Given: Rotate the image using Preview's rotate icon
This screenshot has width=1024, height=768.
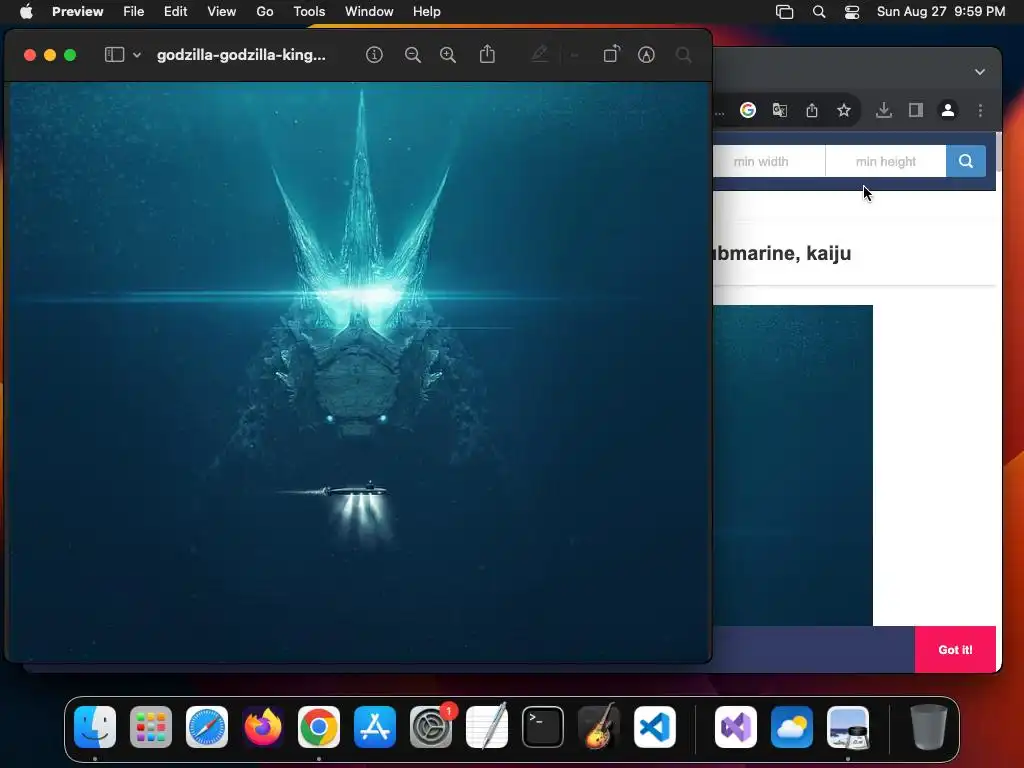Looking at the screenshot, I should point(611,54).
